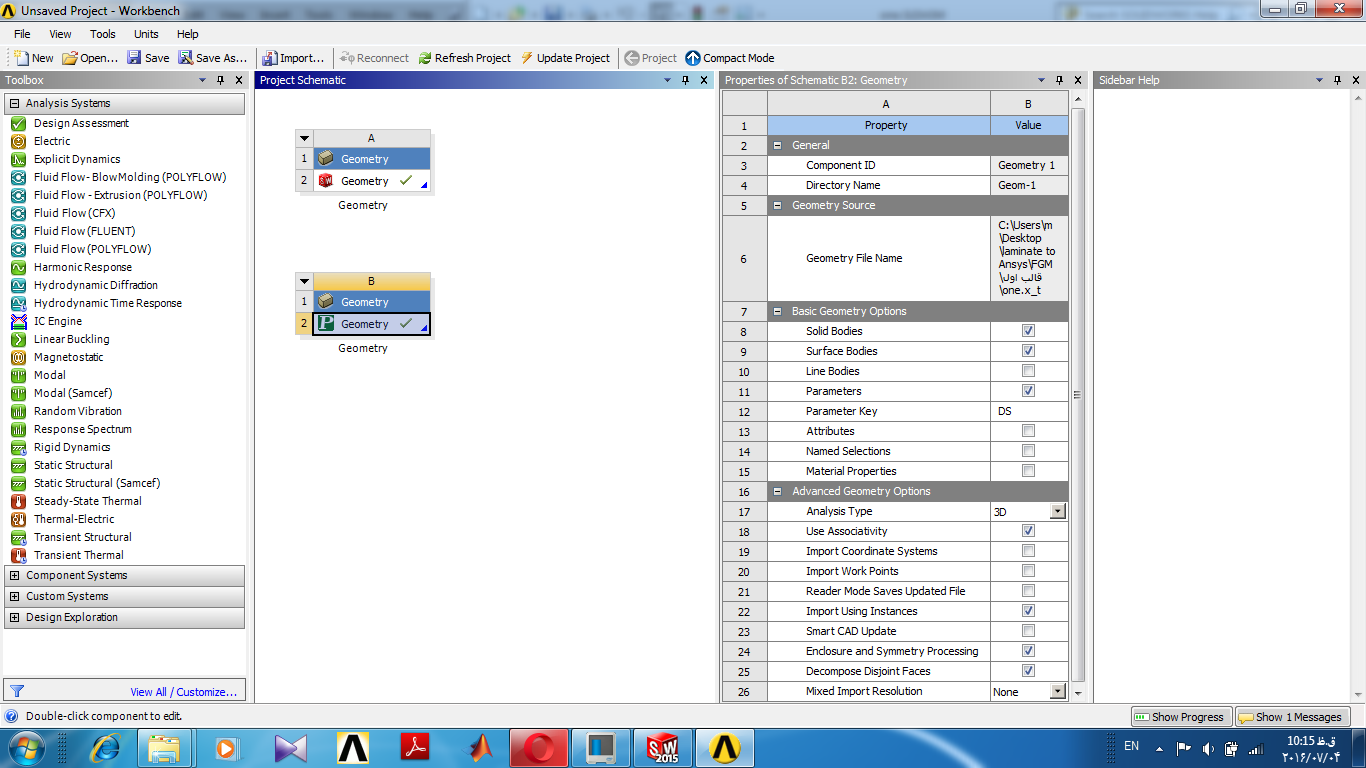Click the Steady-State Thermal icon

(x=17, y=501)
